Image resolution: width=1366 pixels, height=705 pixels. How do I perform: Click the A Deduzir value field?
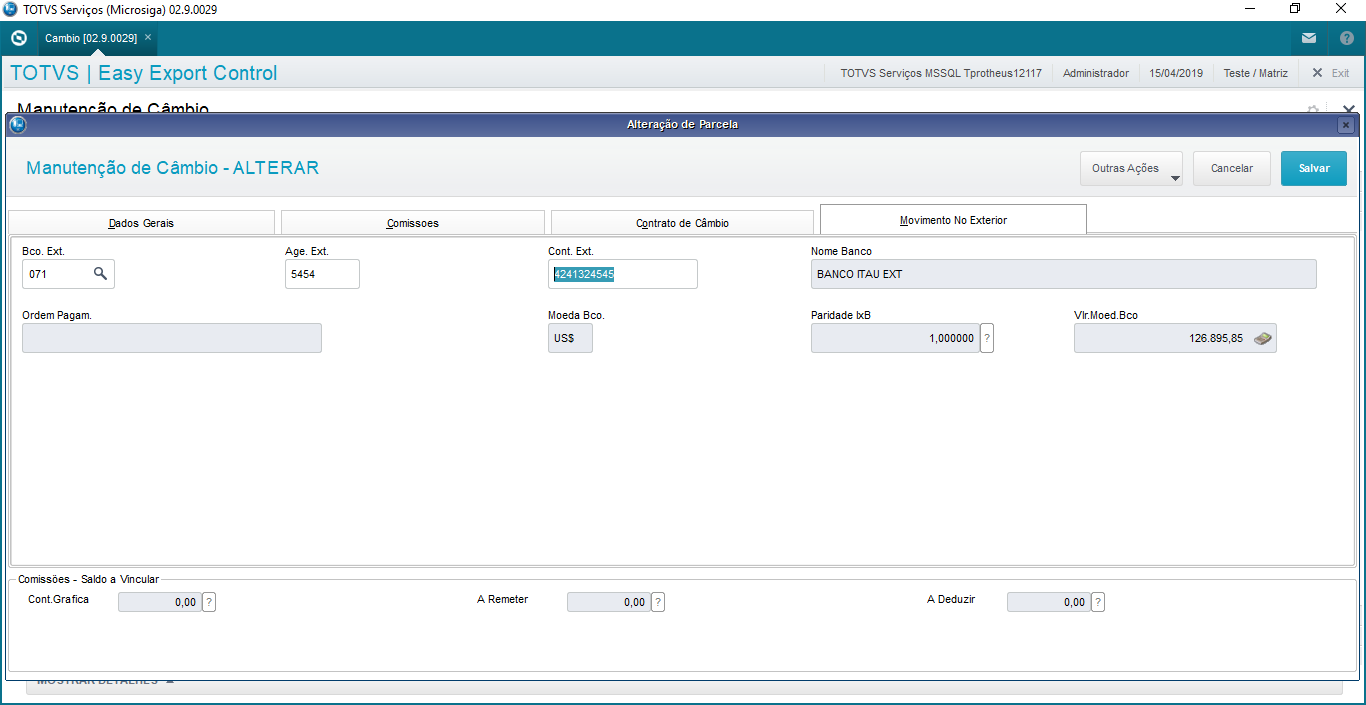[1049, 602]
